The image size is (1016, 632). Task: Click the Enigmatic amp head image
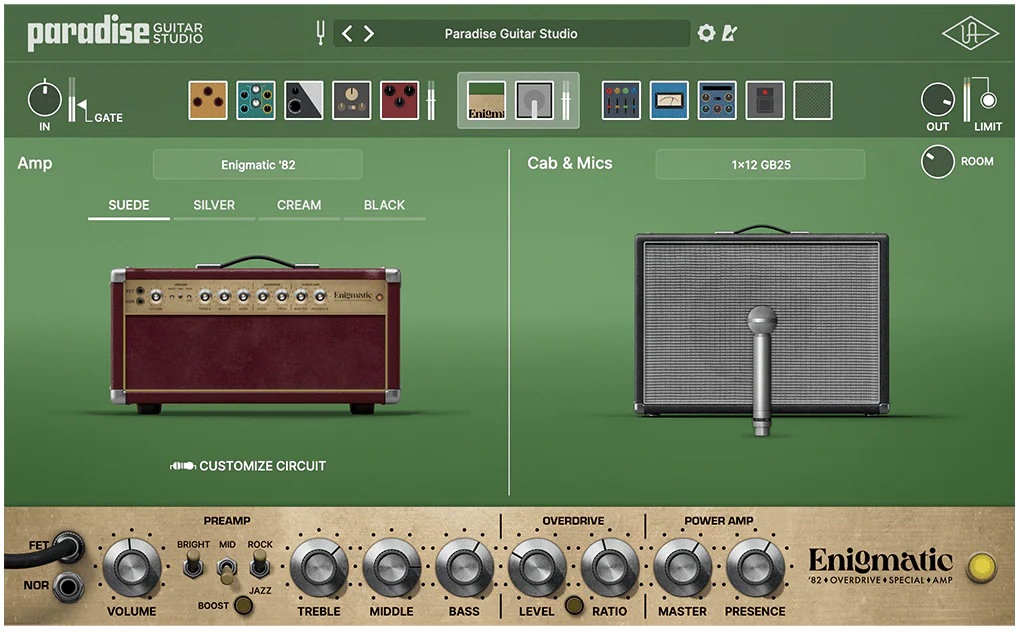255,335
